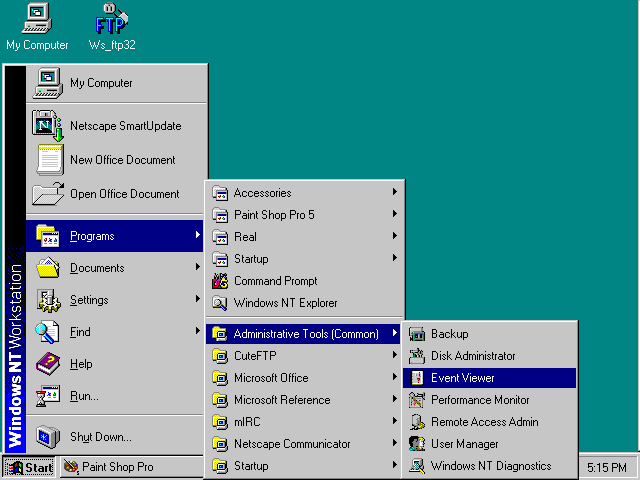The width and height of the screenshot is (640, 480).
Task: Open the Settings menu entry
Action: pyautogui.click(x=115, y=300)
